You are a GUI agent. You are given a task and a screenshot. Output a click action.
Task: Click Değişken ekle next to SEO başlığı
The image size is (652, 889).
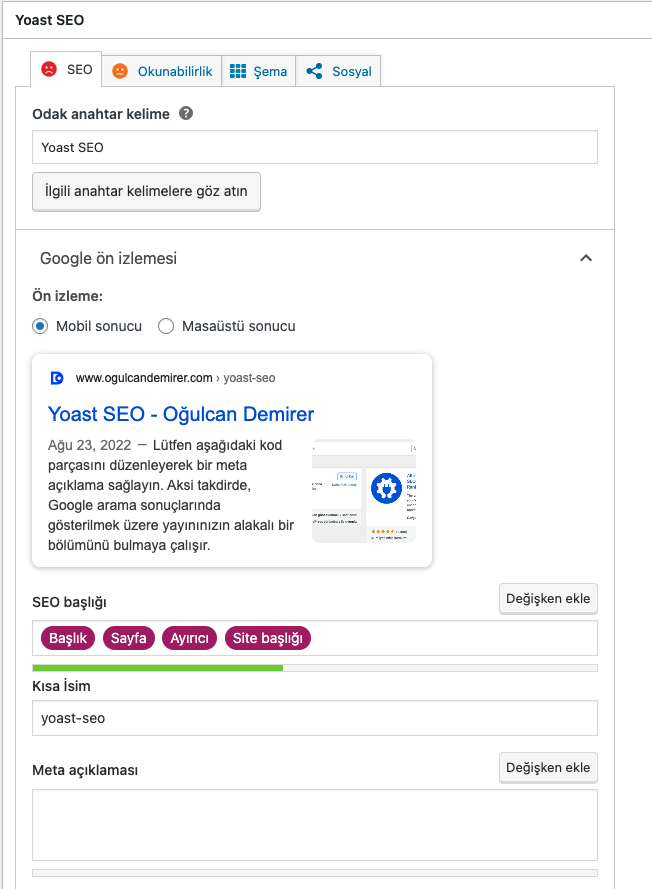(x=548, y=599)
